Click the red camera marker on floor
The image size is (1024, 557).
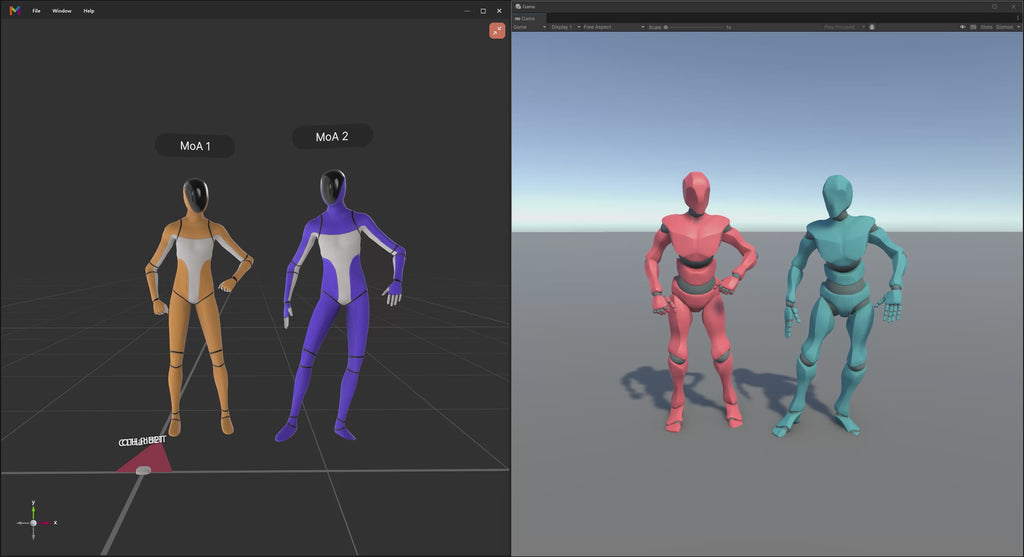144,460
